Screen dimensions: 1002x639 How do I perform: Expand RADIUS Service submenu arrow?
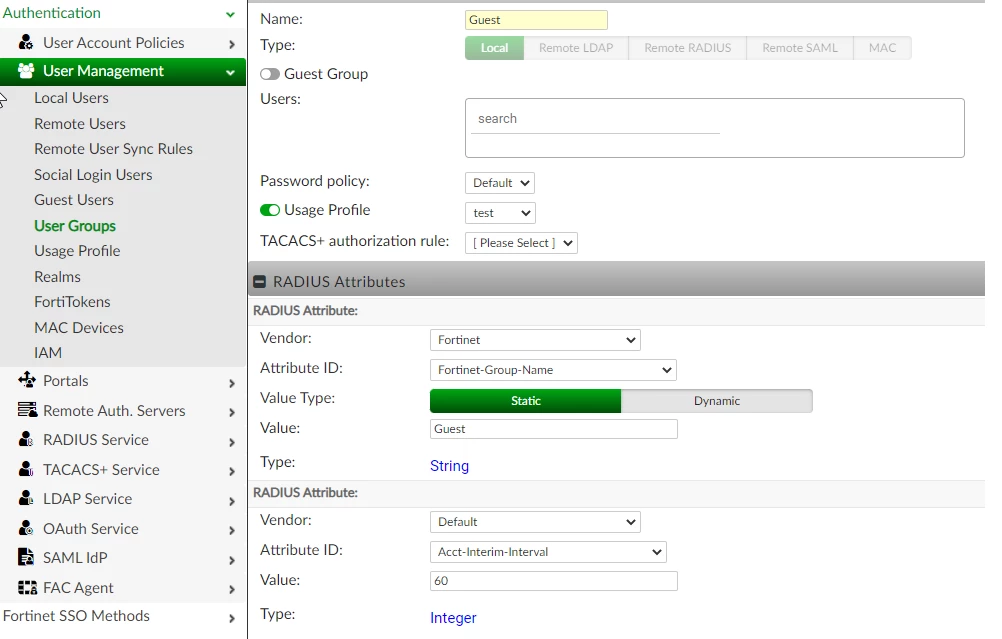pos(231,442)
